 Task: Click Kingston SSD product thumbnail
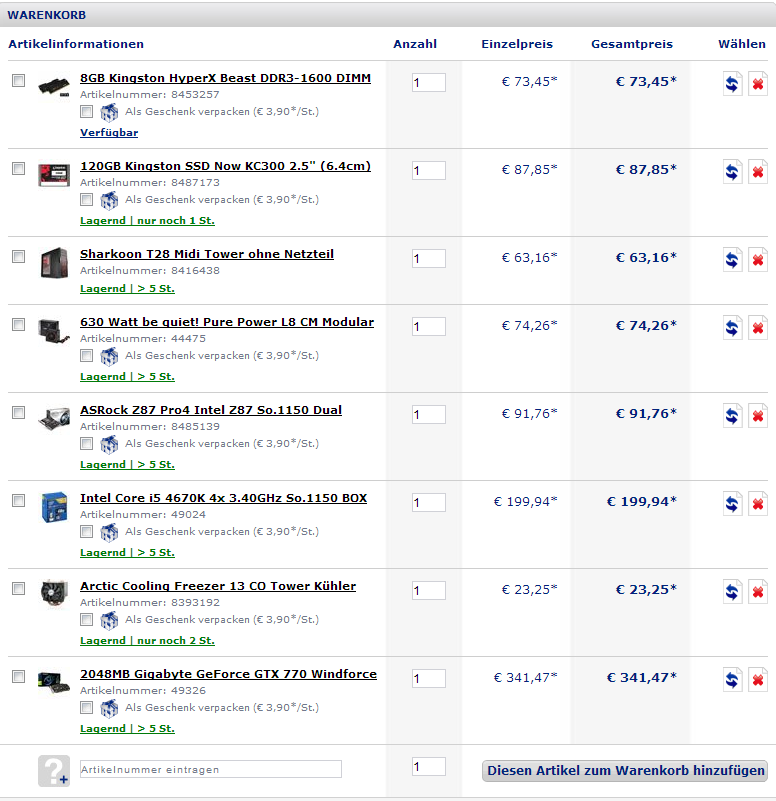coord(54,175)
